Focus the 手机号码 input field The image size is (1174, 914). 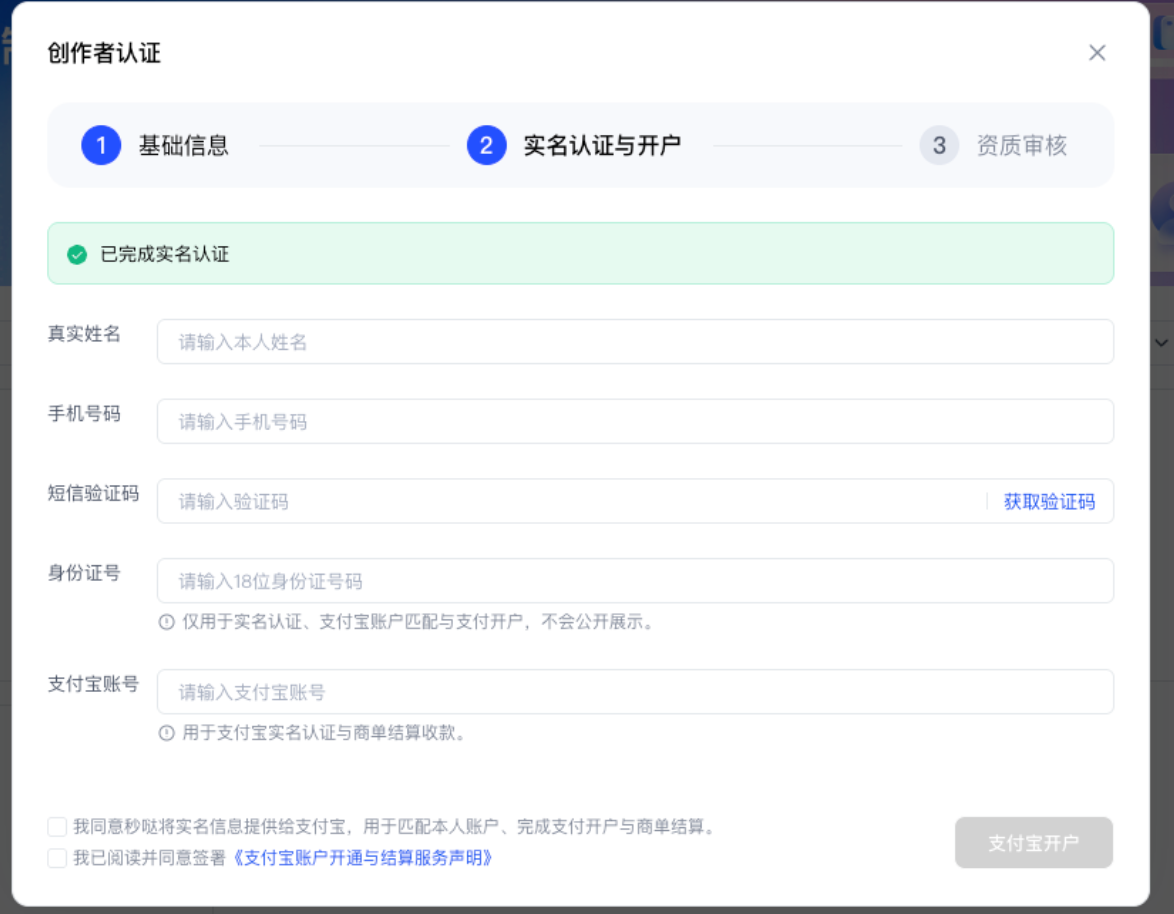pos(635,421)
